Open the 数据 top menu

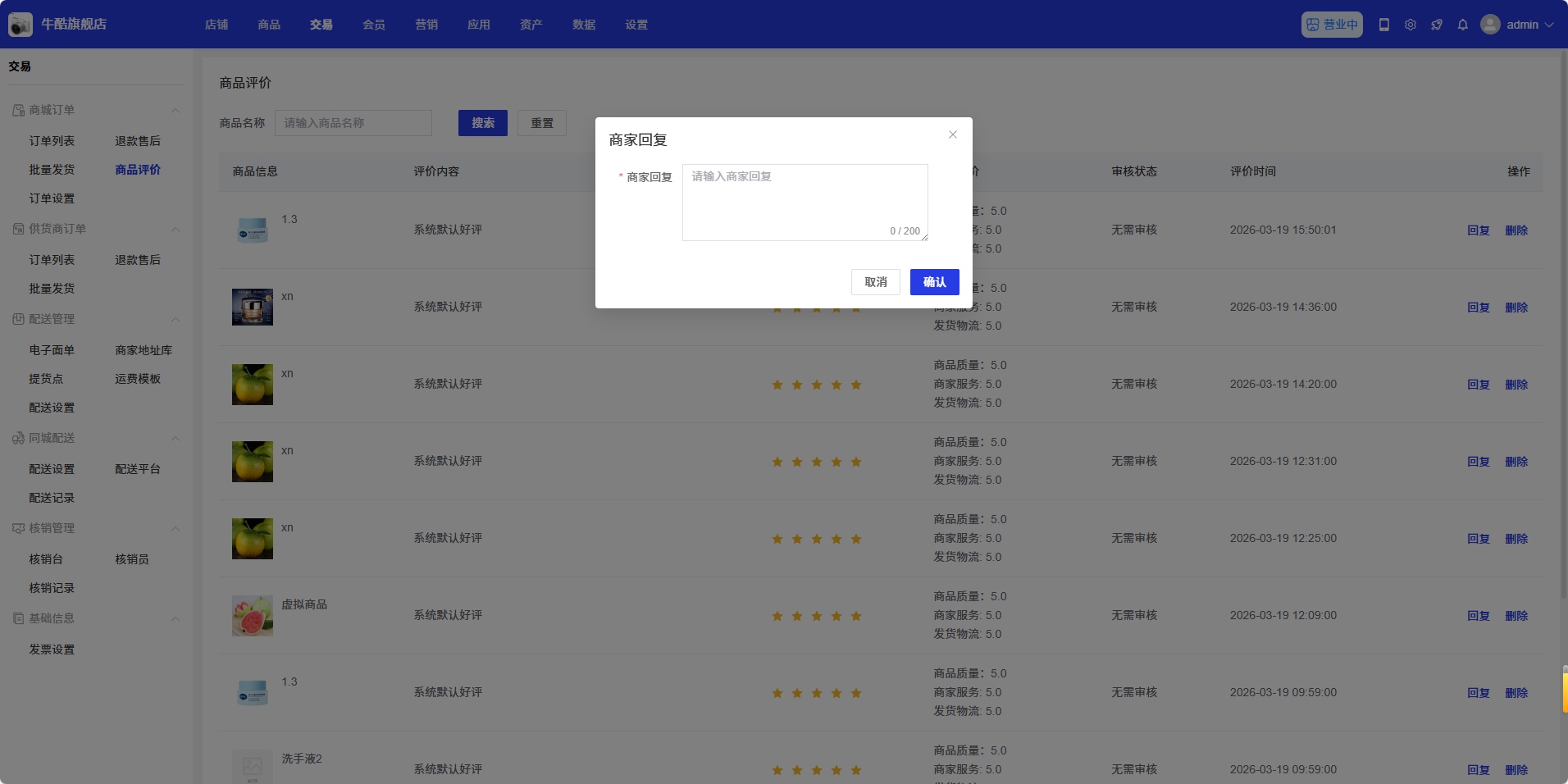(x=584, y=25)
